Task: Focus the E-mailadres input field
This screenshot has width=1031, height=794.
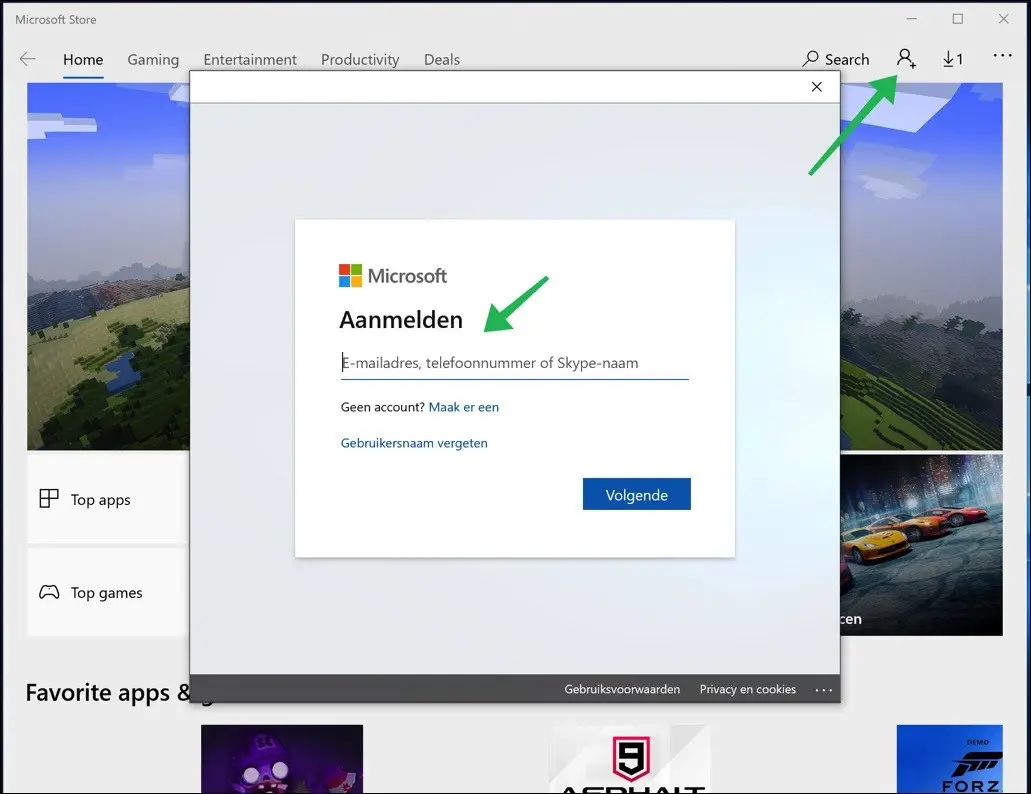Action: coord(514,363)
